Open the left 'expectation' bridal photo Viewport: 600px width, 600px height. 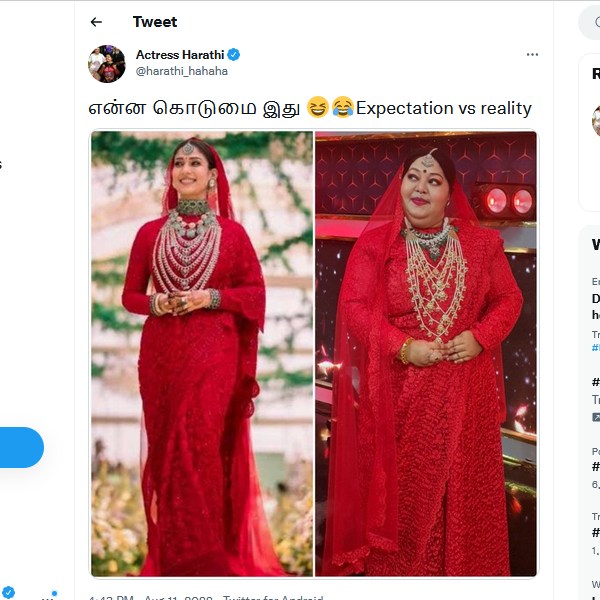(203, 354)
